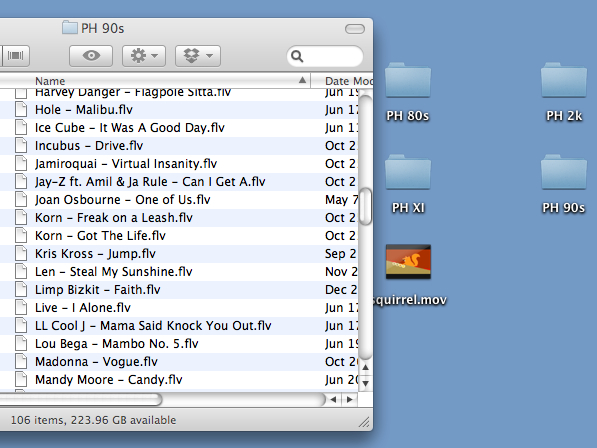
Task: Select Madonna – Vogue.flv
Action: (179, 362)
